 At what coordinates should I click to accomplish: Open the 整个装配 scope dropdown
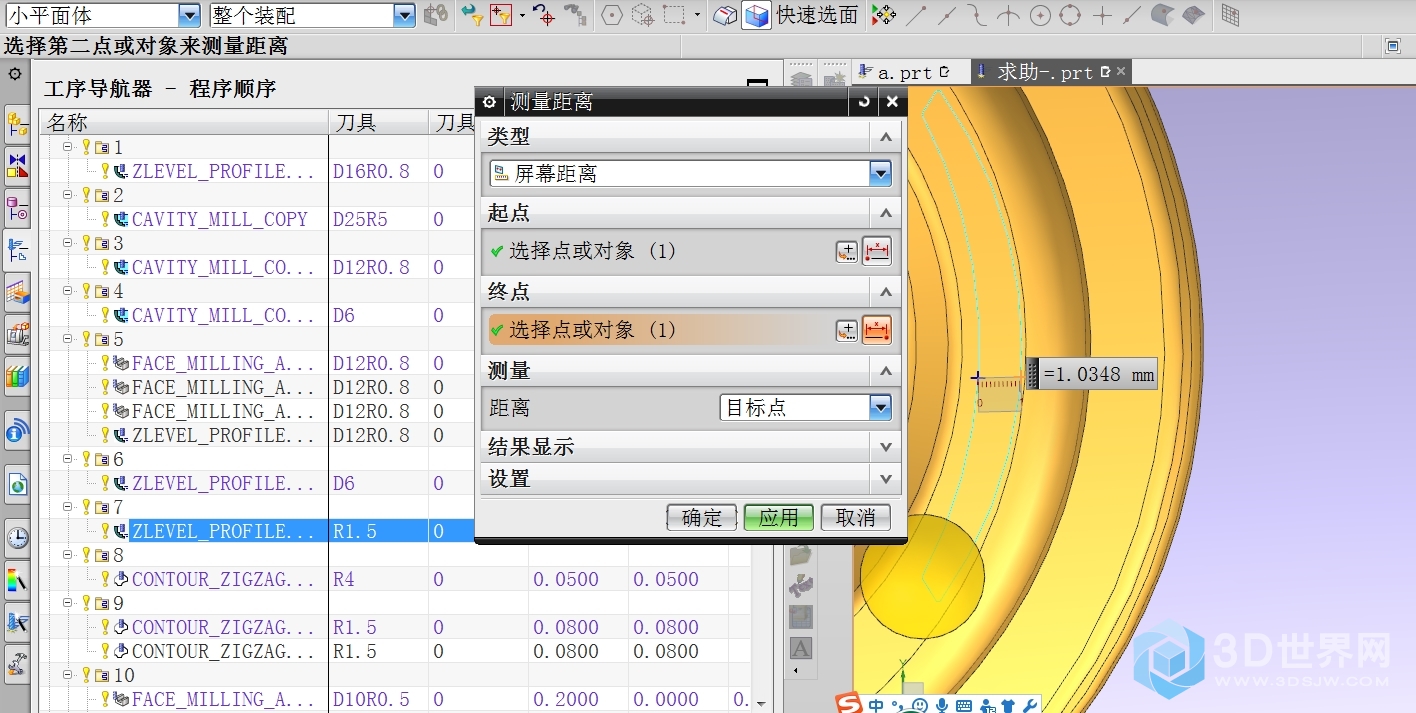[404, 15]
